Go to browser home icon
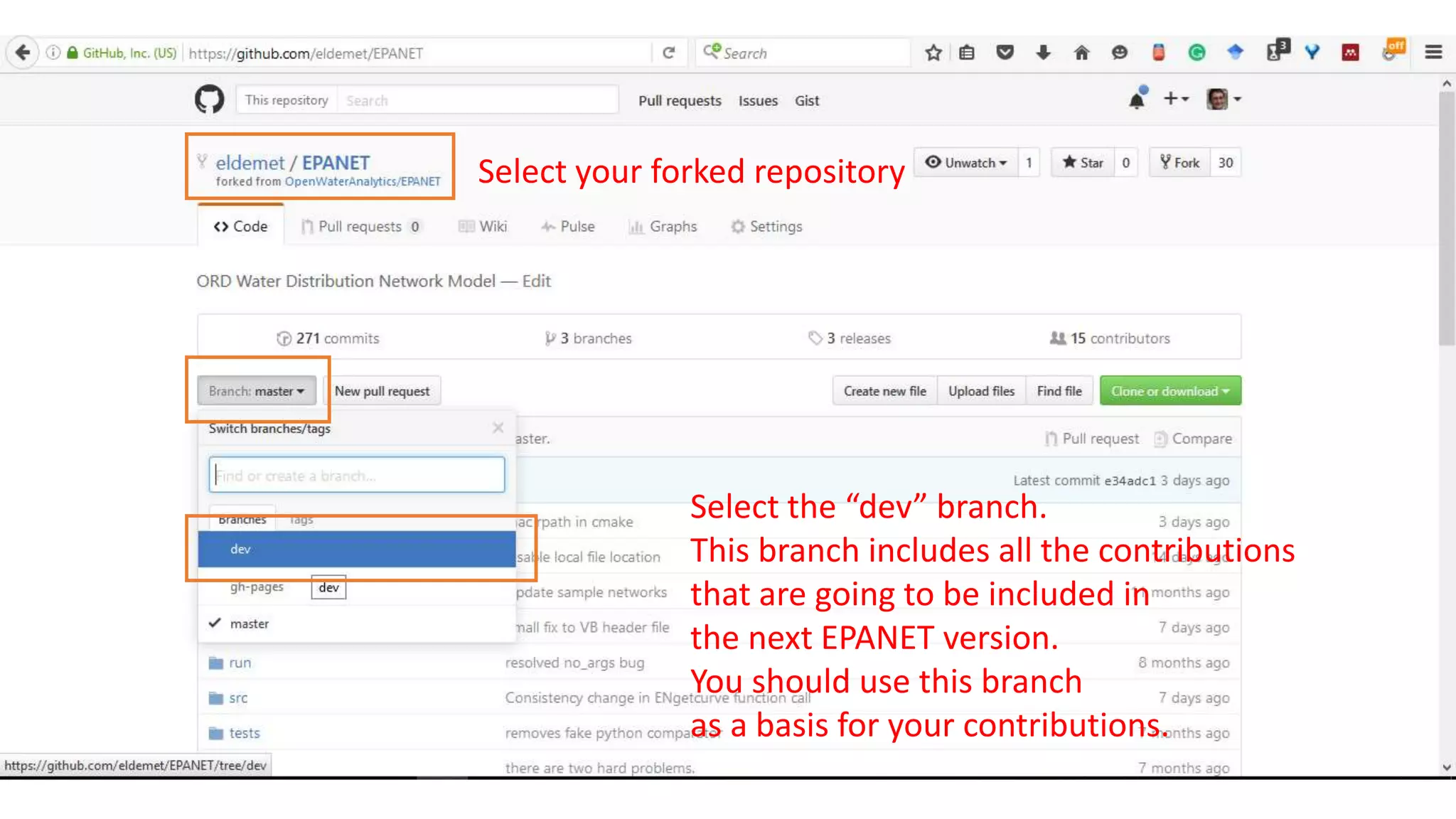 (1081, 53)
